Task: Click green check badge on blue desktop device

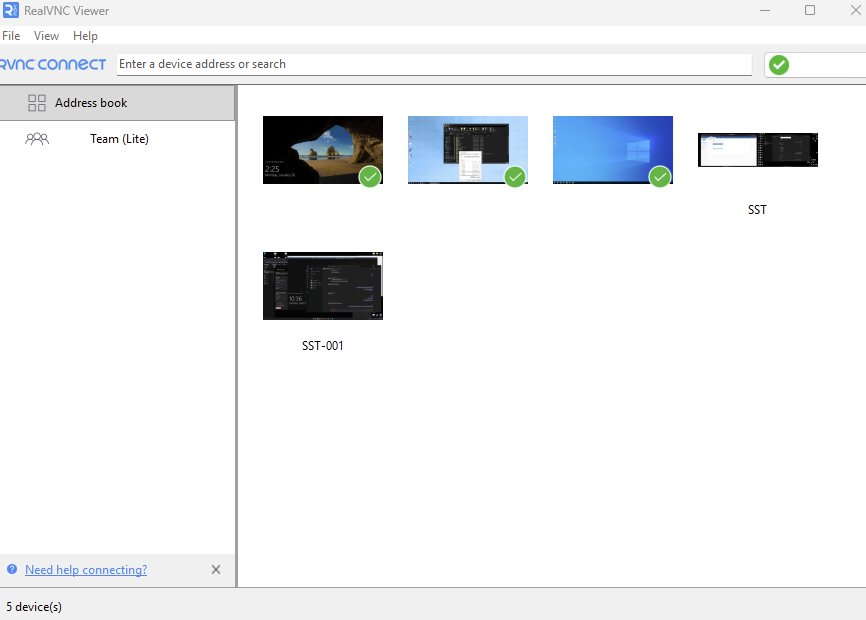Action: [660, 177]
